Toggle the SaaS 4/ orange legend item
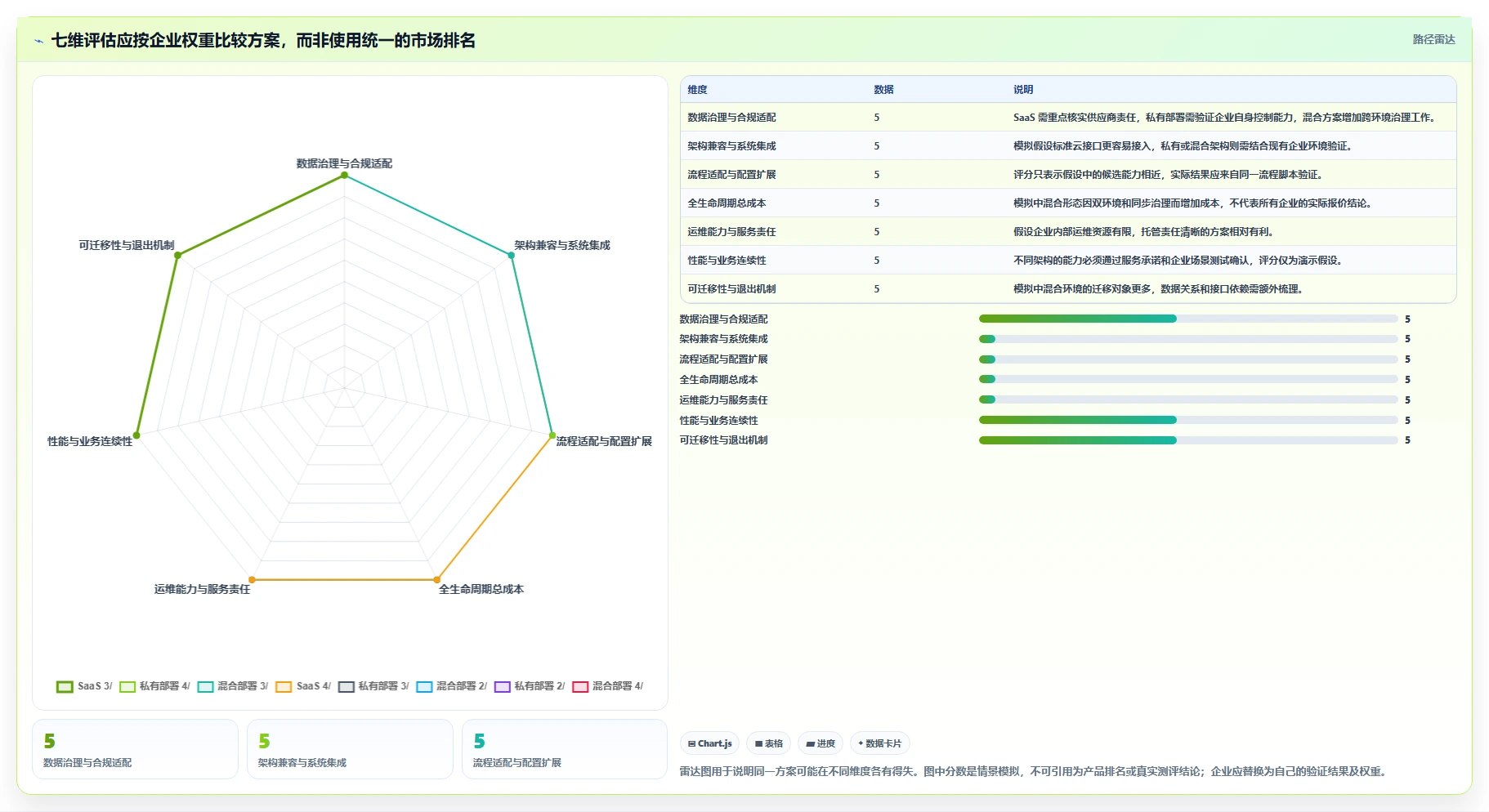This screenshot has width=1489, height=812. pyautogui.click(x=303, y=686)
